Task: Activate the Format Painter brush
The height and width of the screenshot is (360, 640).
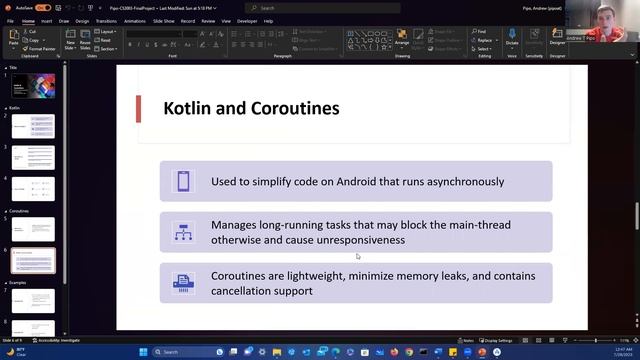Action: [x=39, y=49]
